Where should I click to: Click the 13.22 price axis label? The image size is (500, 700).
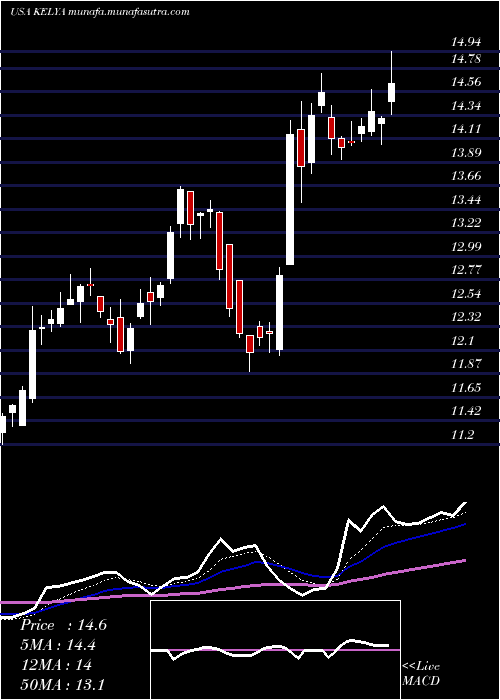coord(466,222)
